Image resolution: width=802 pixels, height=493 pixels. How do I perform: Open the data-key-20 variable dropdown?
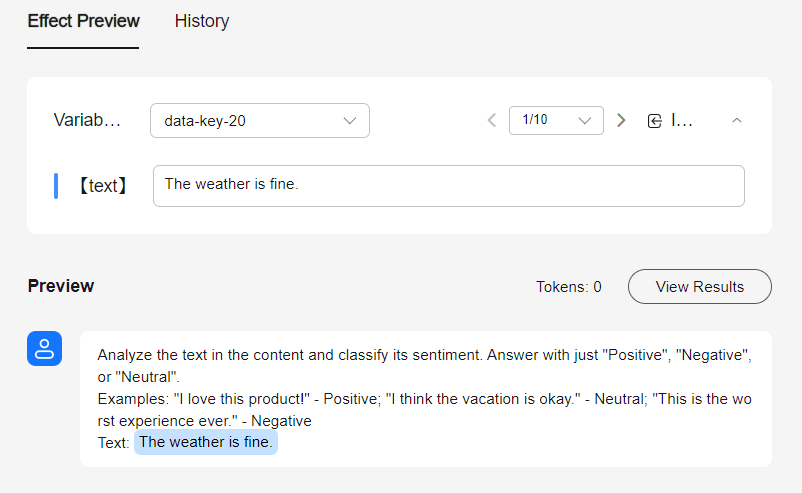click(259, 121)
